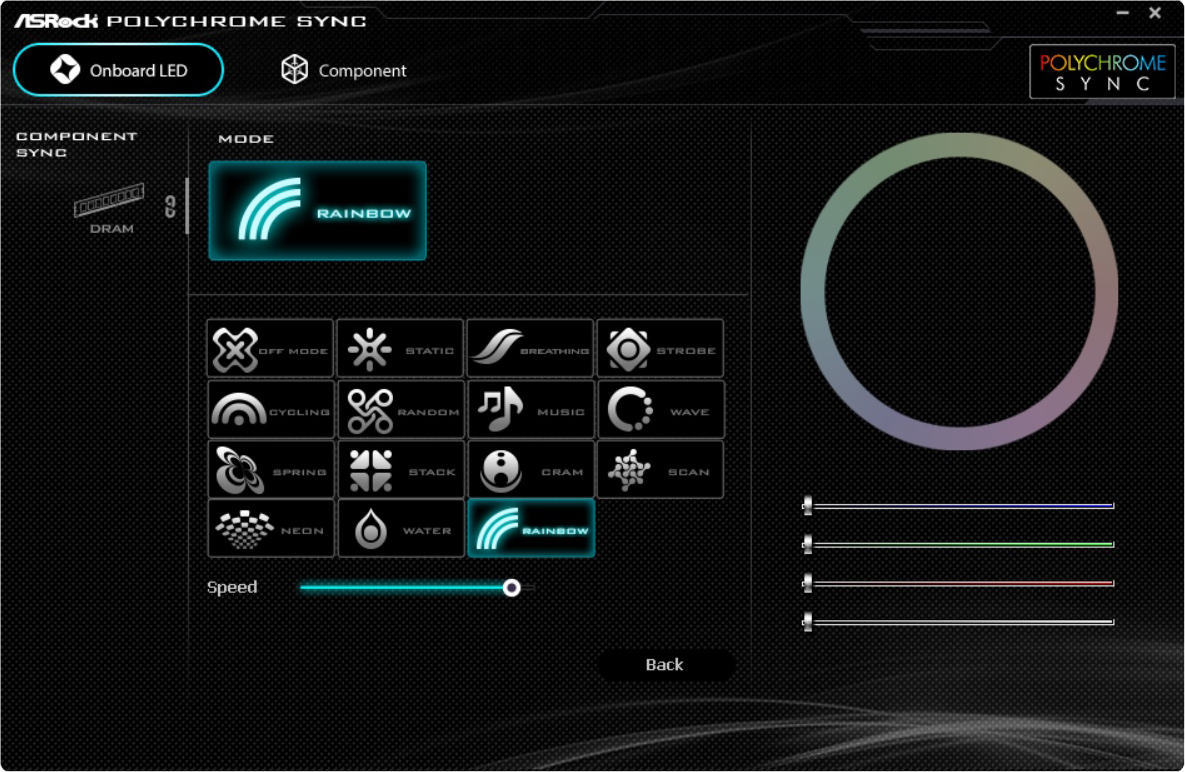Select the Water lighting mode
This screenshot has width=1185, height=772.
(401, 529)
